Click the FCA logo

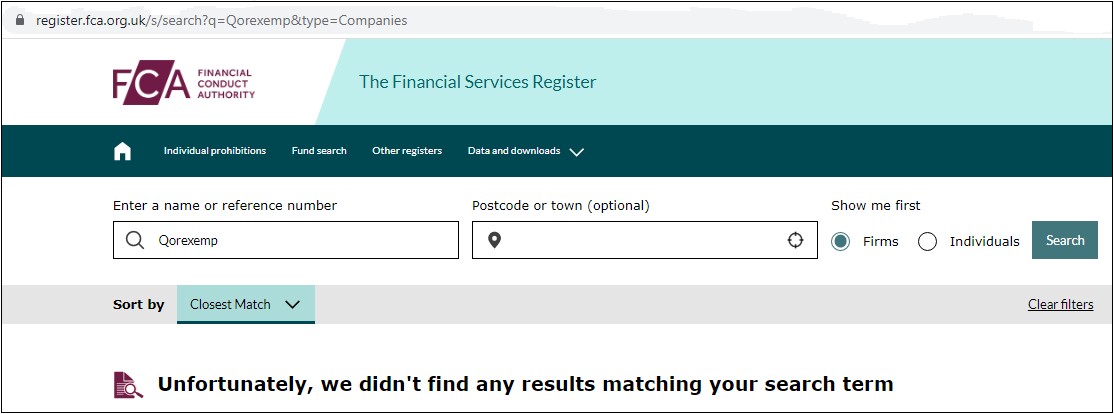[x=183, y=82]
